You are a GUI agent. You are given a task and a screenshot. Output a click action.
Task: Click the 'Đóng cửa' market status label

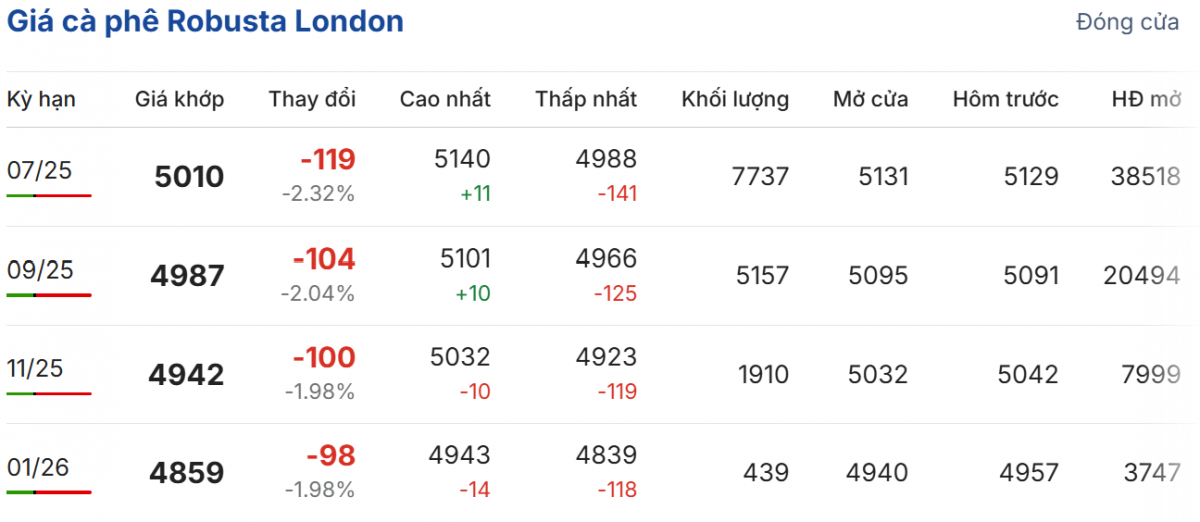(1127, 23)
